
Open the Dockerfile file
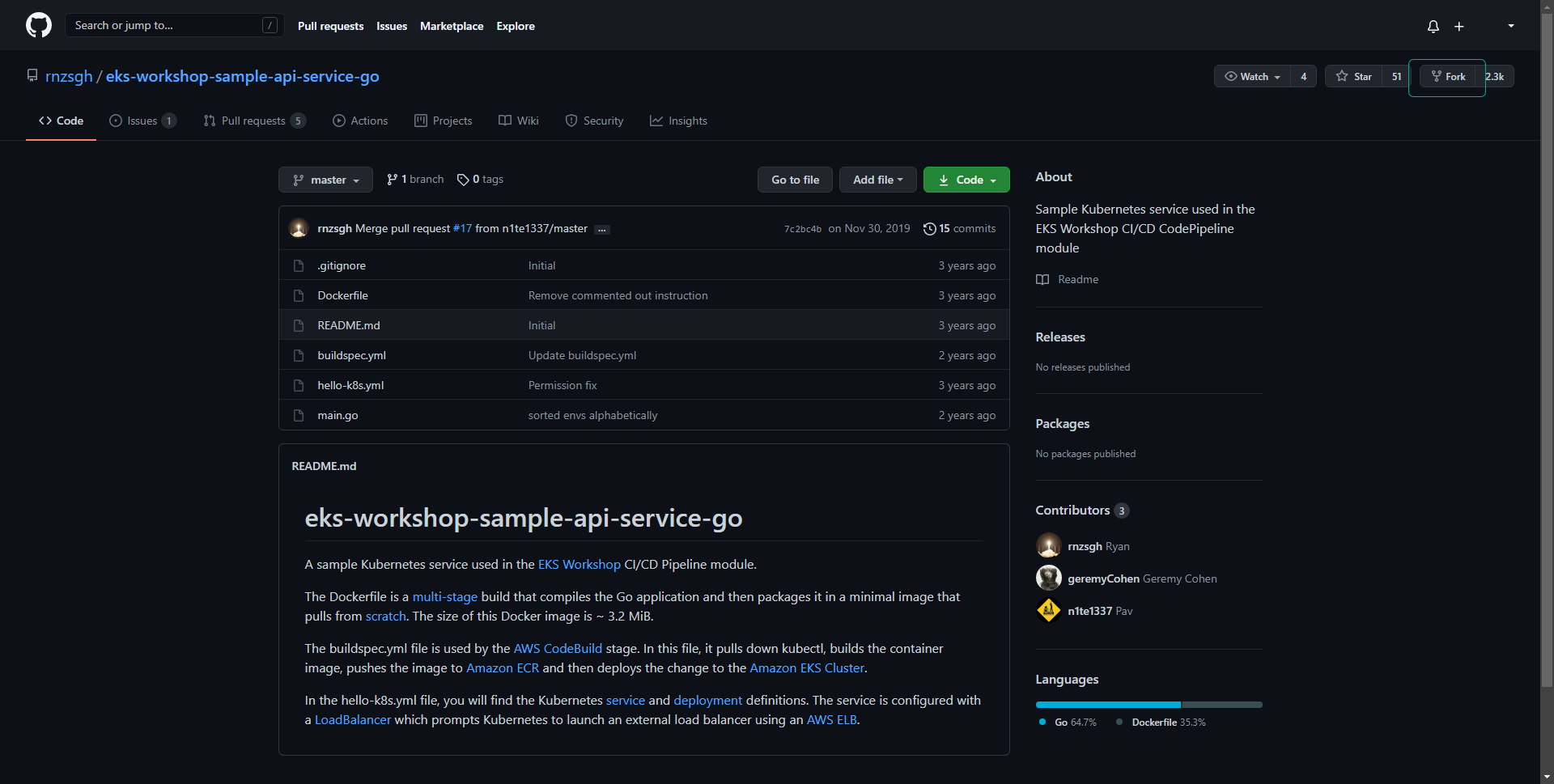[x=342, y=295]
